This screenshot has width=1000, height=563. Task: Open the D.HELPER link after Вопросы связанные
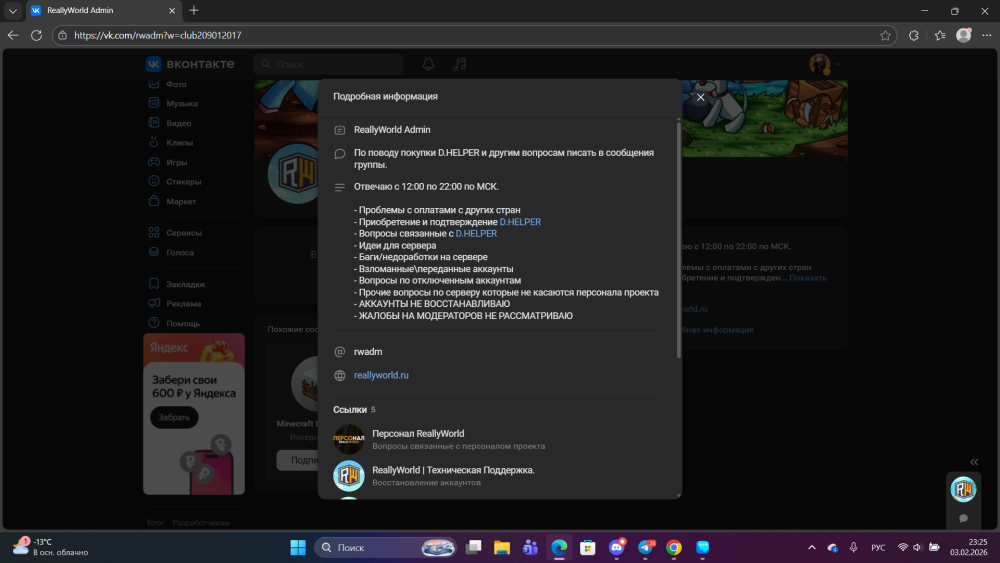click(x=476, y=233)
